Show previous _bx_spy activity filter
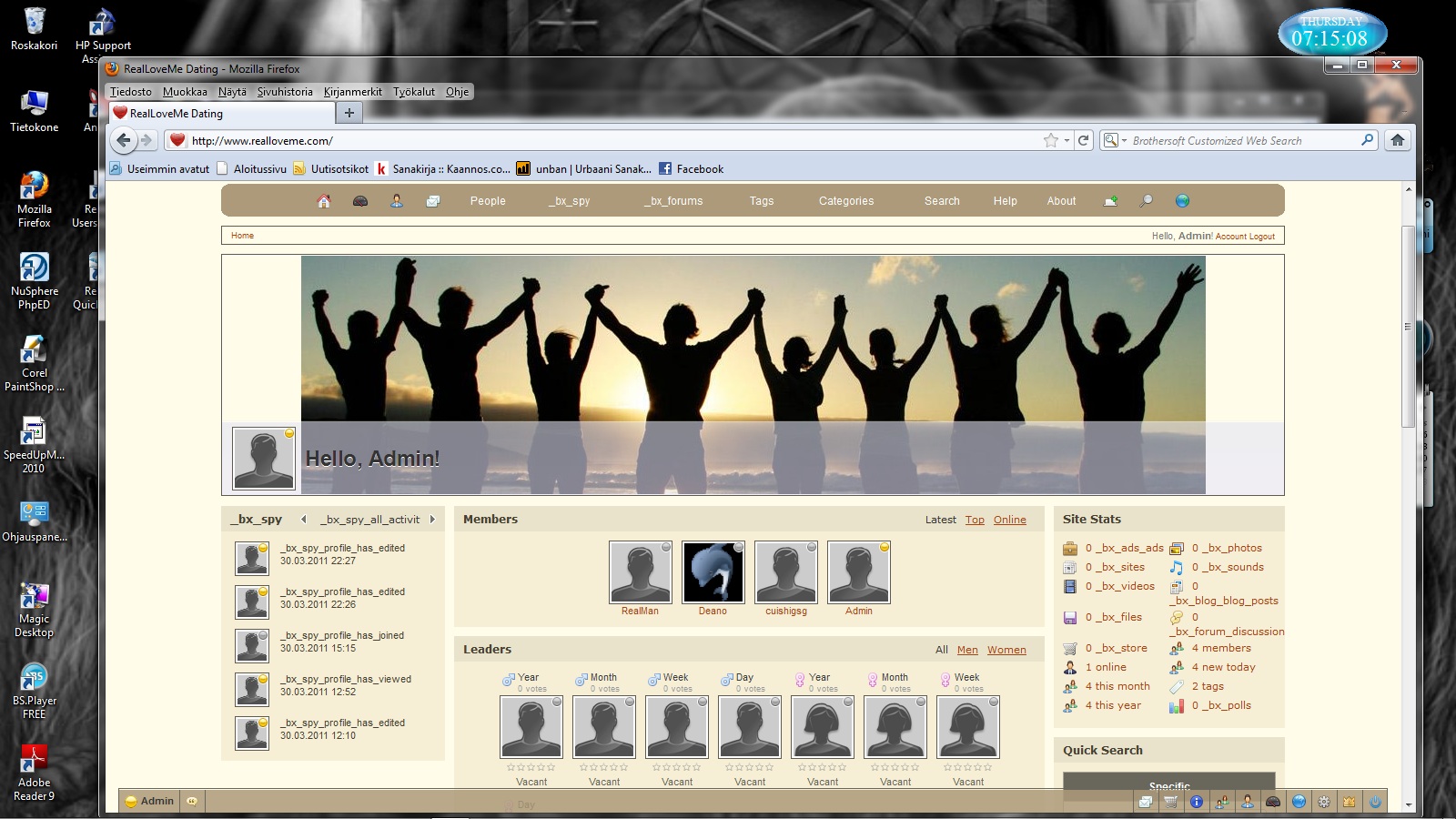This screenshot has width=1456, height=819. tap(304, 520)
